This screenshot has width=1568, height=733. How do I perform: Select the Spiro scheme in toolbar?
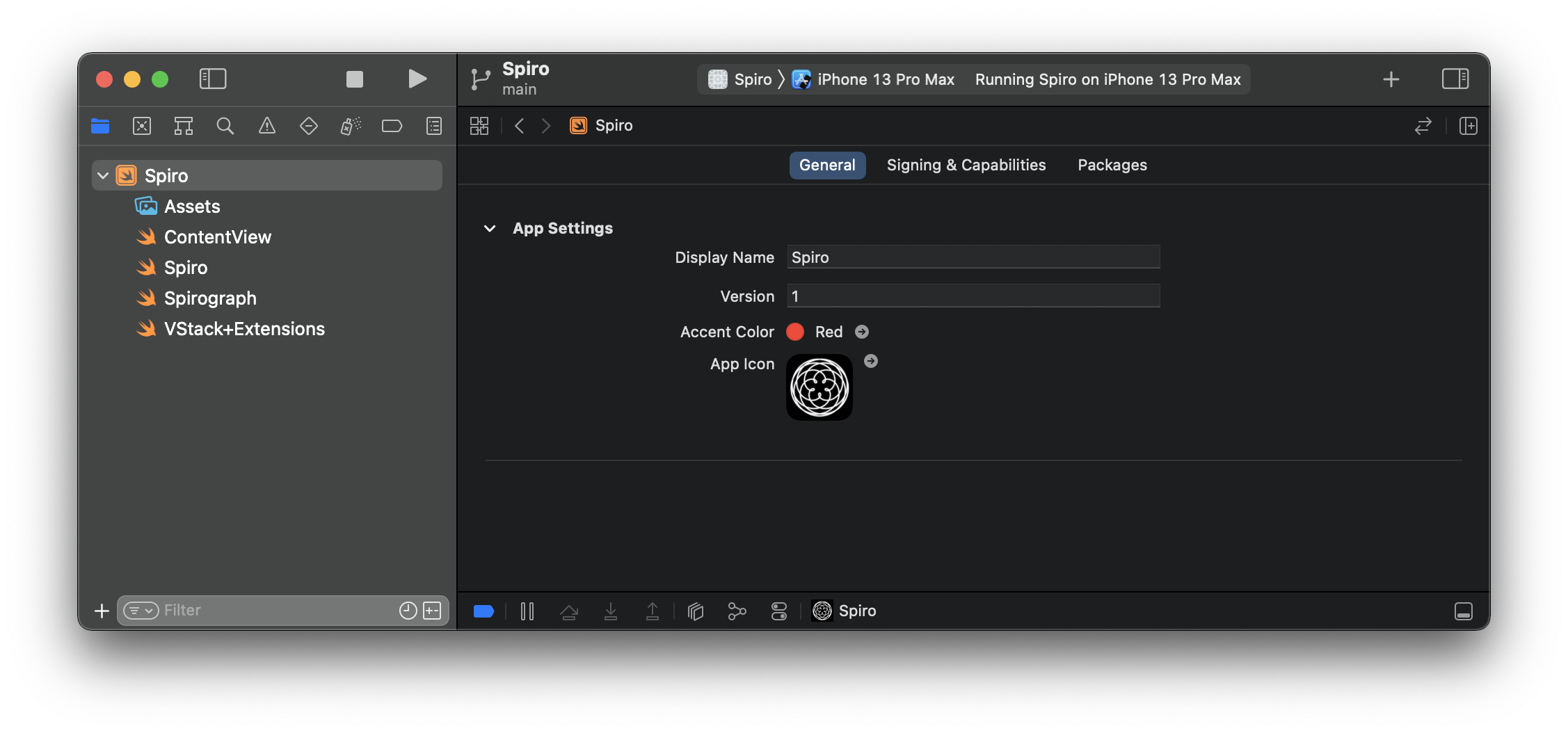740,79
